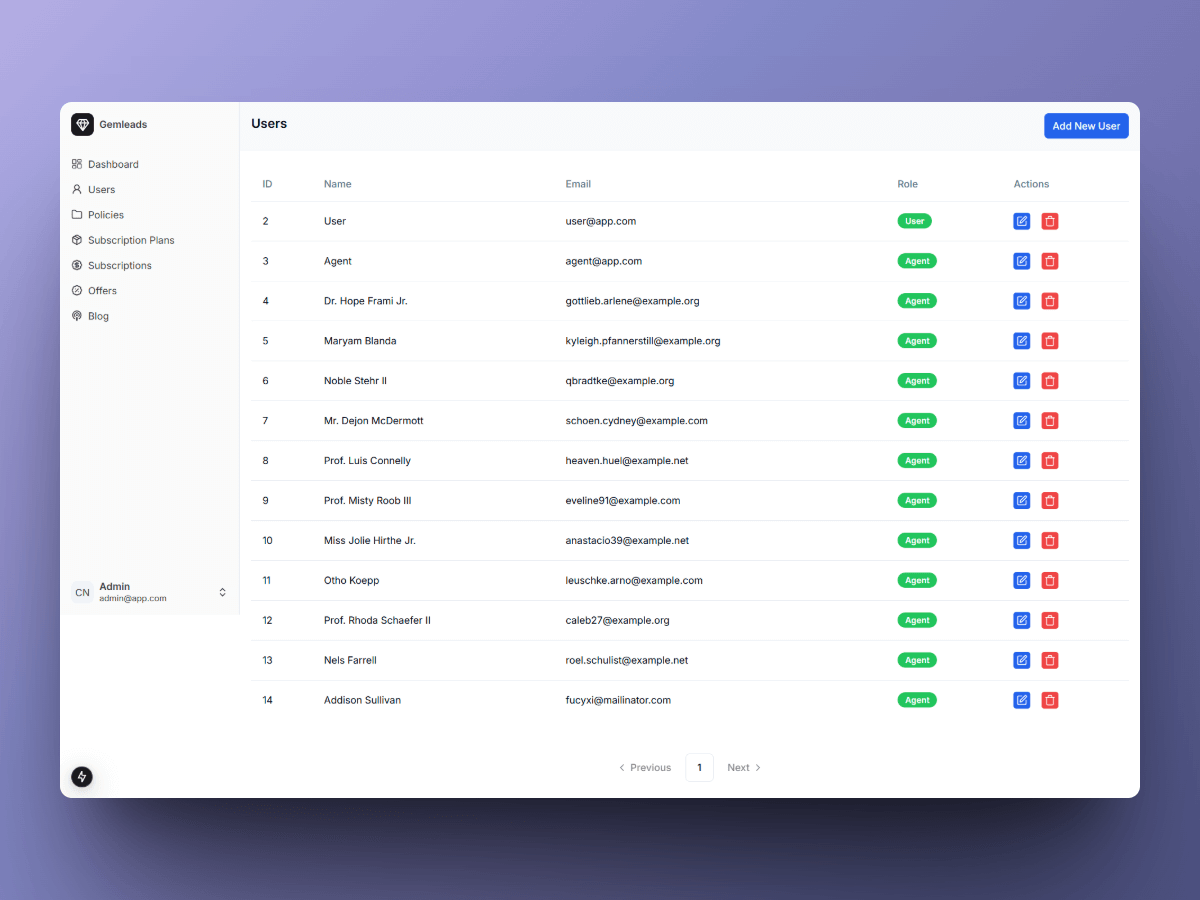This screenshot has height=900, width=1200.
Task: Click the Users person icon in sidebar
Action: (77, 189)
